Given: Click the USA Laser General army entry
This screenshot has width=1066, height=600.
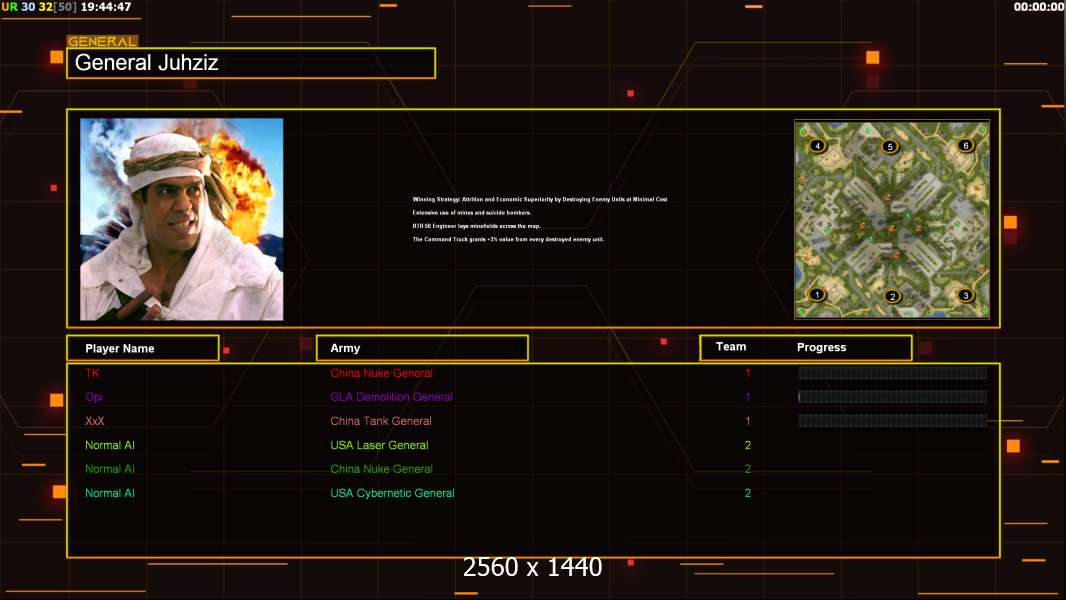Looking at the screenshot, I should click(x=379, y=445).
